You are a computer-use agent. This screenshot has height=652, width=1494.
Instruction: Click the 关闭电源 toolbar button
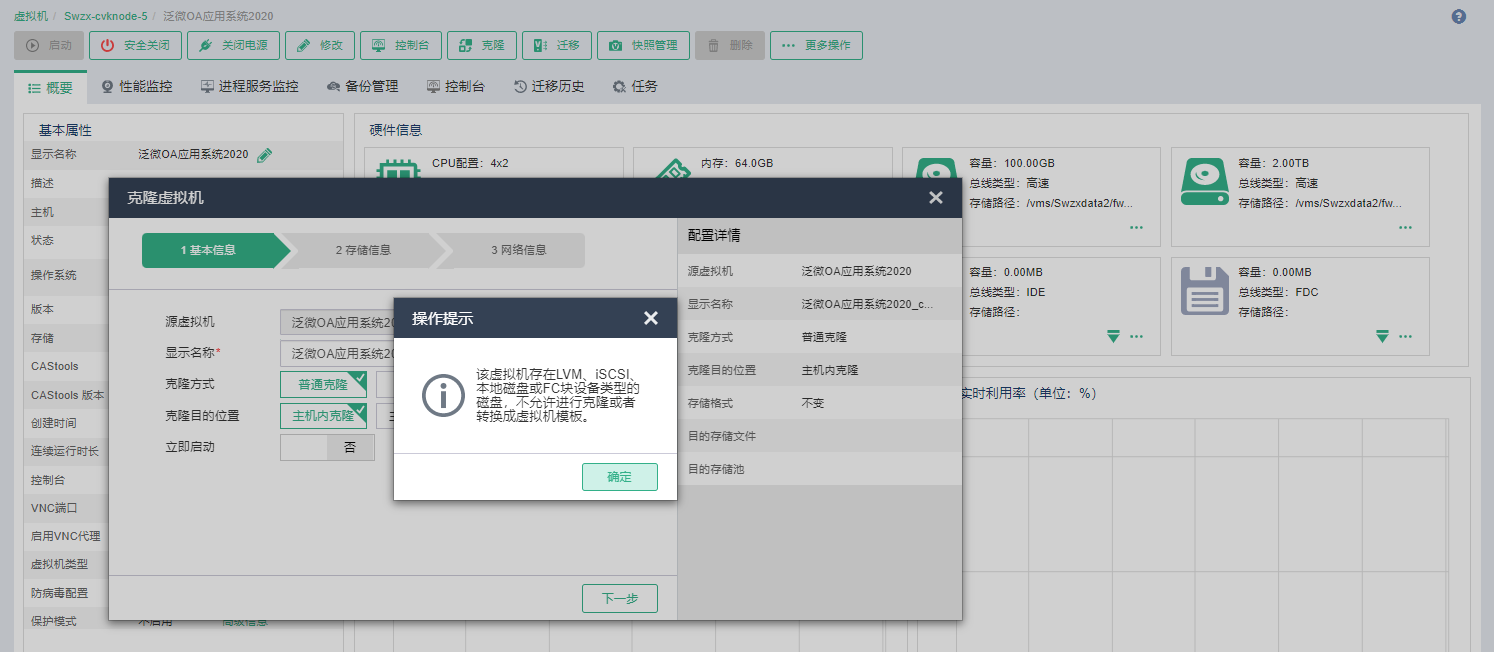point(233,45)
